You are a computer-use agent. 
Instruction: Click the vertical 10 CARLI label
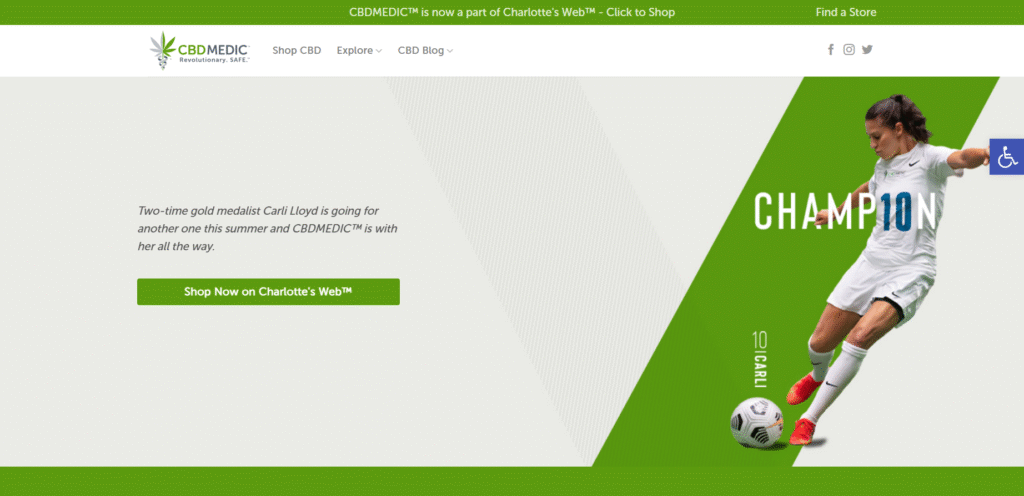pyautogui.click(x=759, y=359)
